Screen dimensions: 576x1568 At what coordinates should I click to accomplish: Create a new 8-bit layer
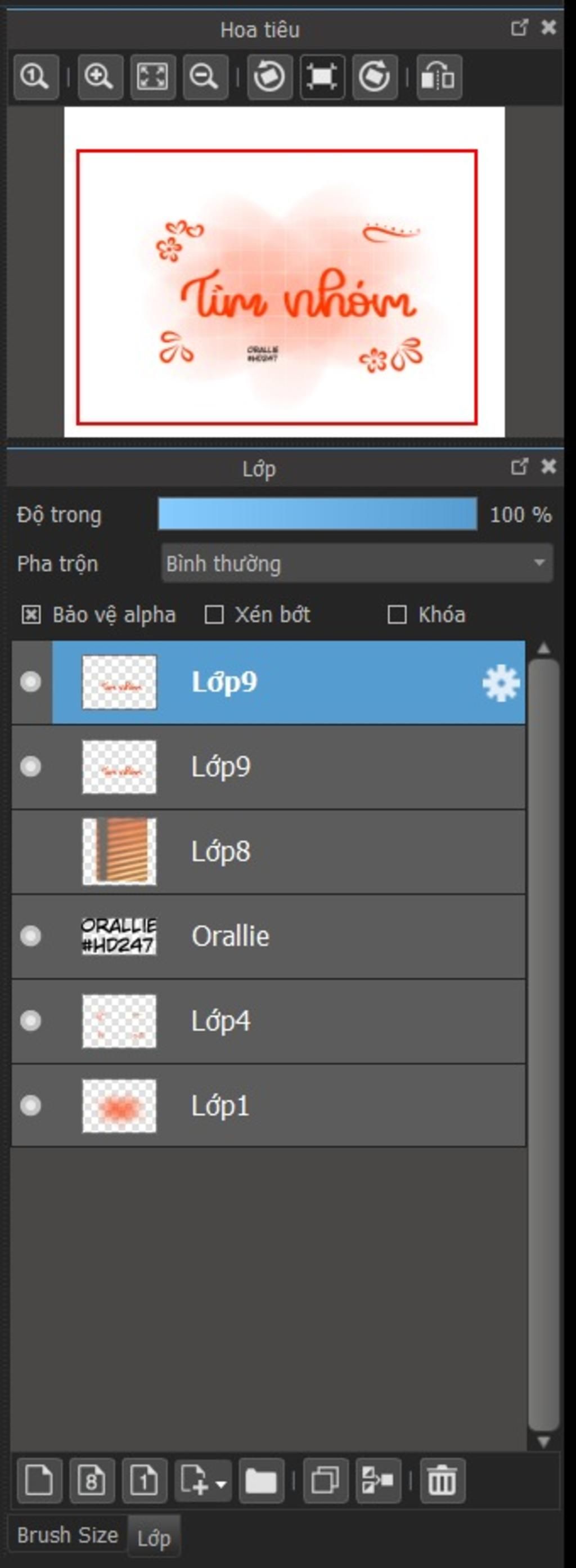click(x=92, y=1480)
